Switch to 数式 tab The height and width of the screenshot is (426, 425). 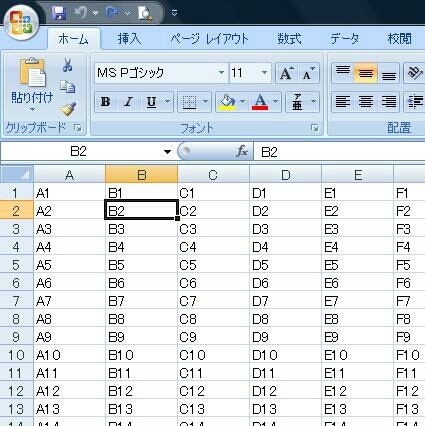tap(290, 39)
